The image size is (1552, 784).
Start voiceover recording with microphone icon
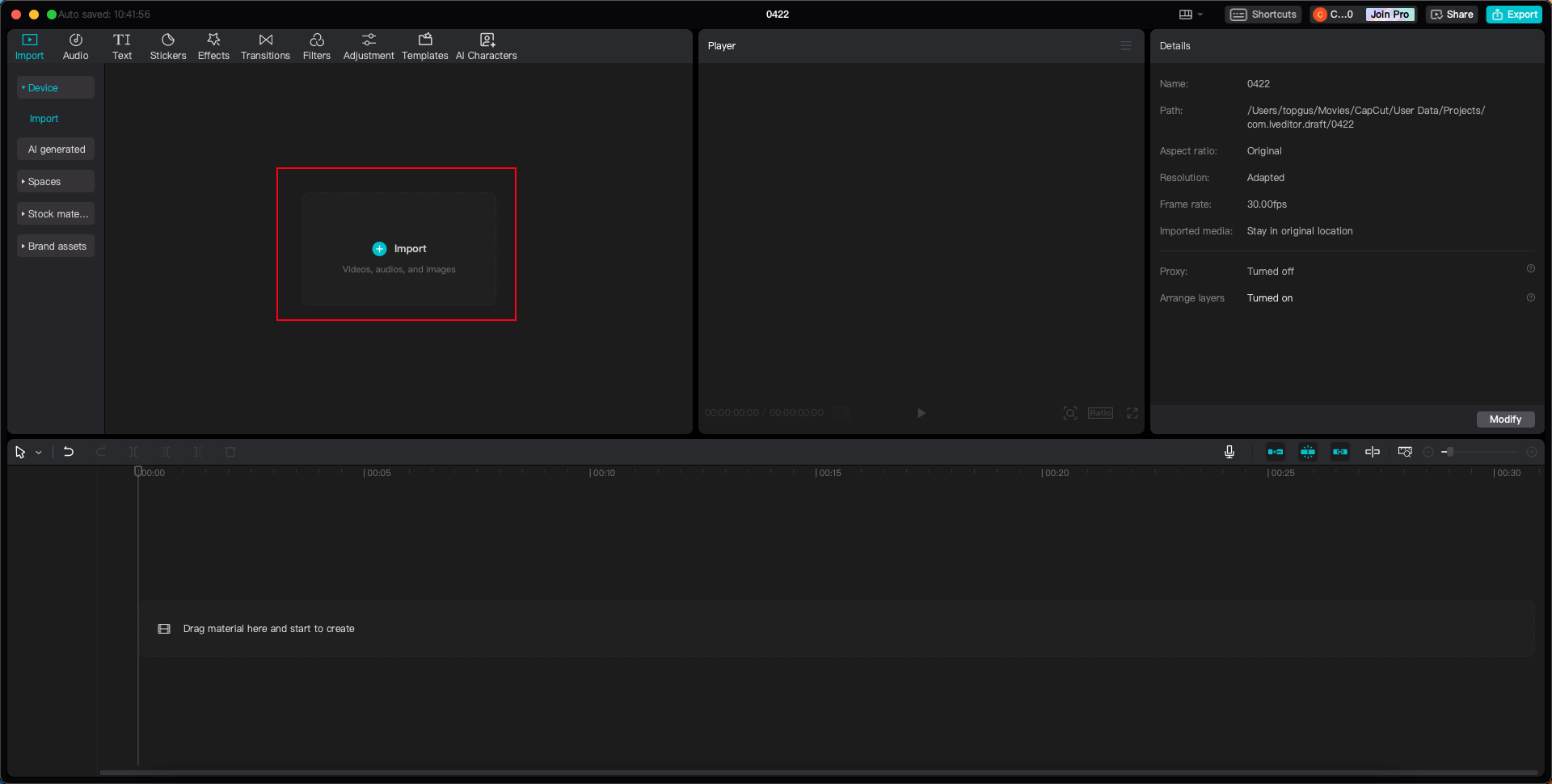click(1229, 452)
